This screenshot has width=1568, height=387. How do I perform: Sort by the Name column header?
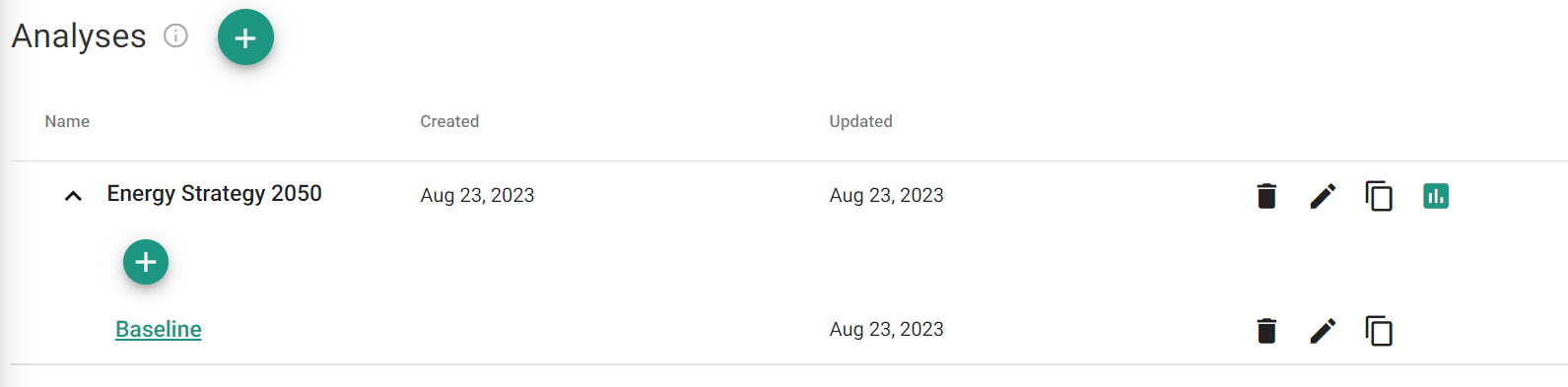coord(67,121)
